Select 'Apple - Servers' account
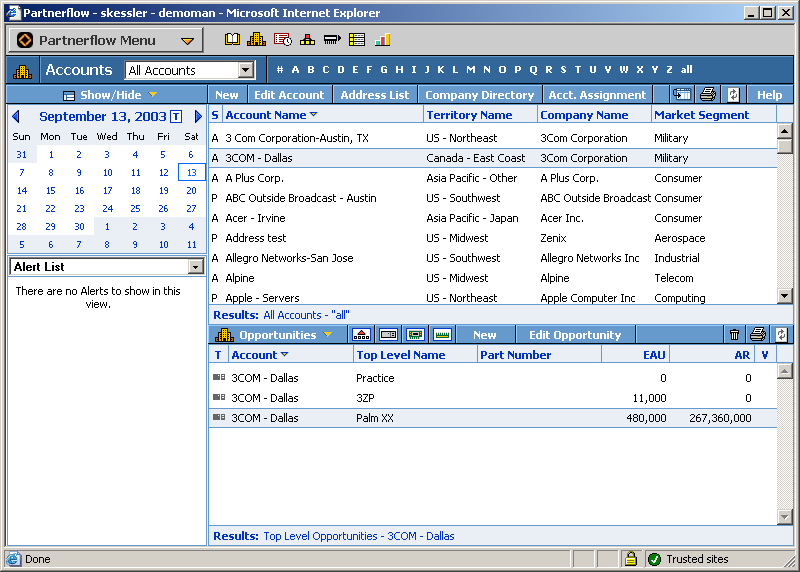This screenshot has height=572, width=800. (493, 297)
